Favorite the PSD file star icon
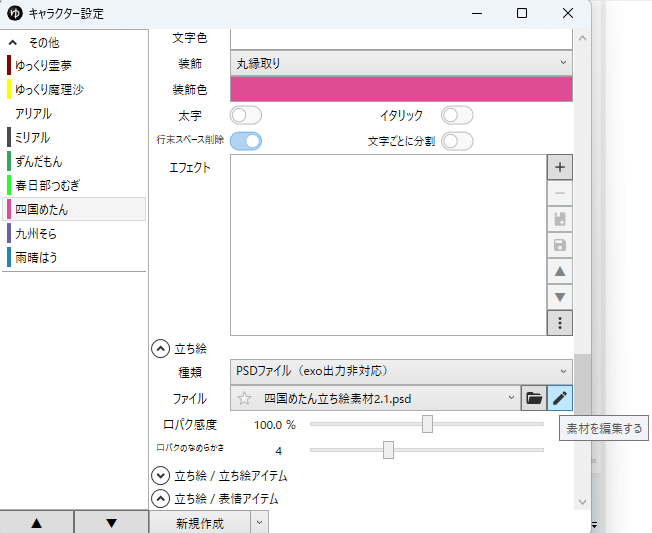 (x=244, y=398)
